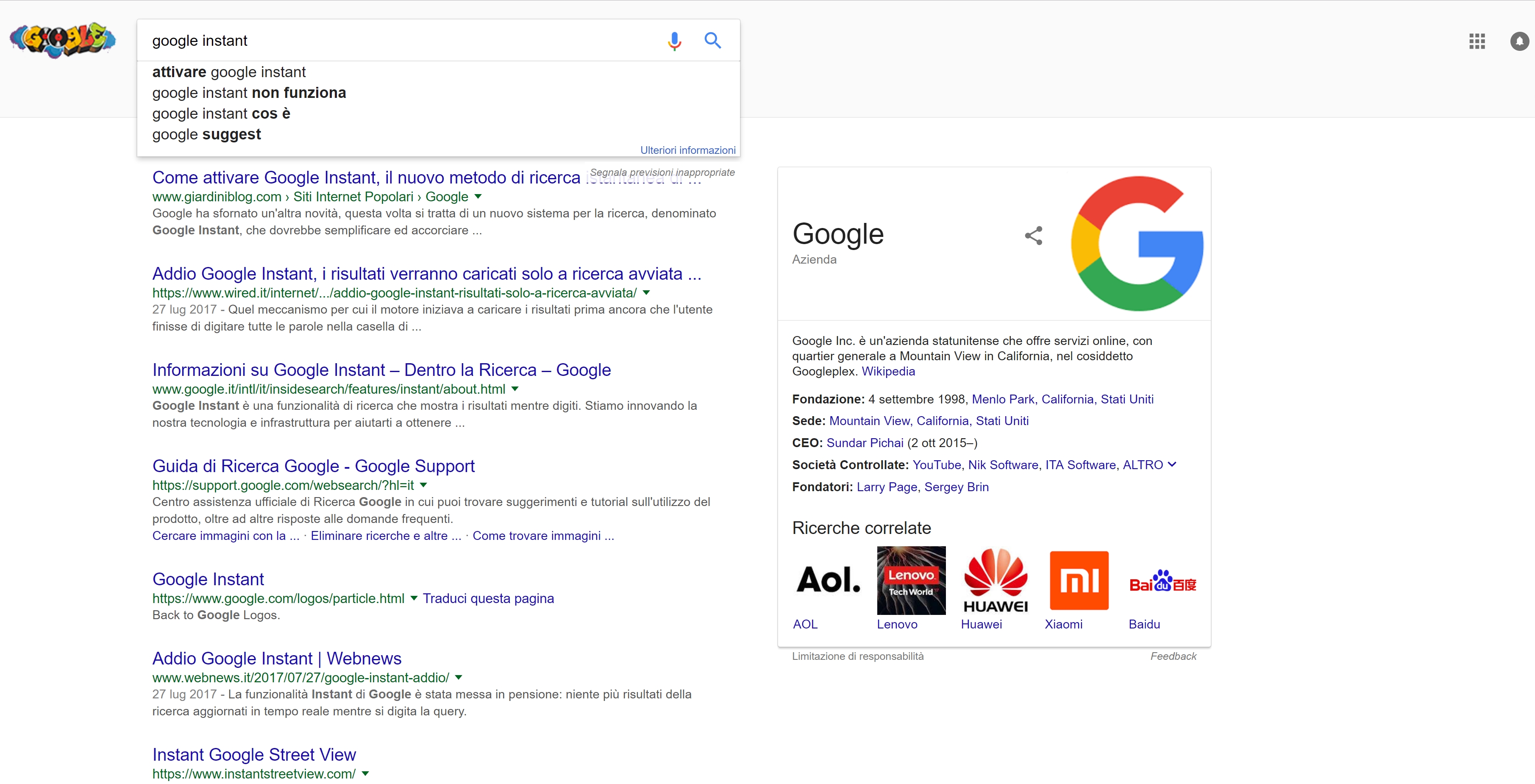Screen dimensions: 1535x784
Task: Open 'Instant Google Street View' result
Action: (254, 755)
